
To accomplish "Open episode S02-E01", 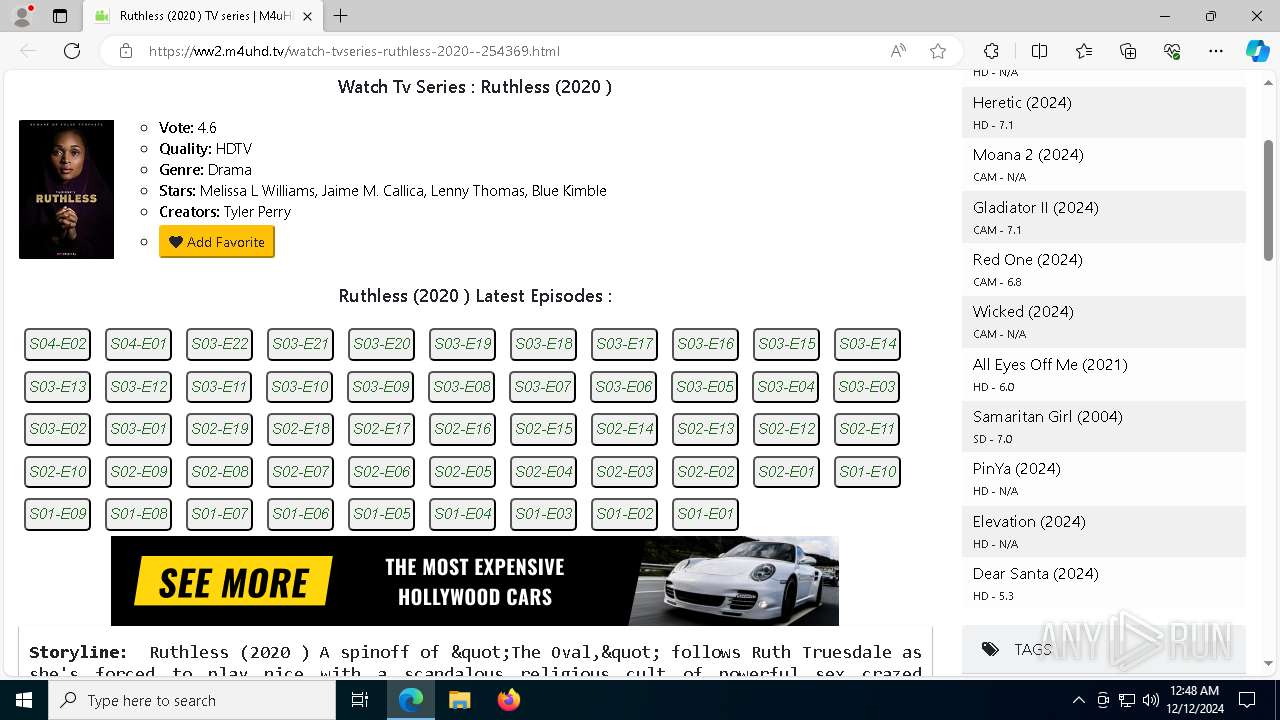I will coord(787,472).
